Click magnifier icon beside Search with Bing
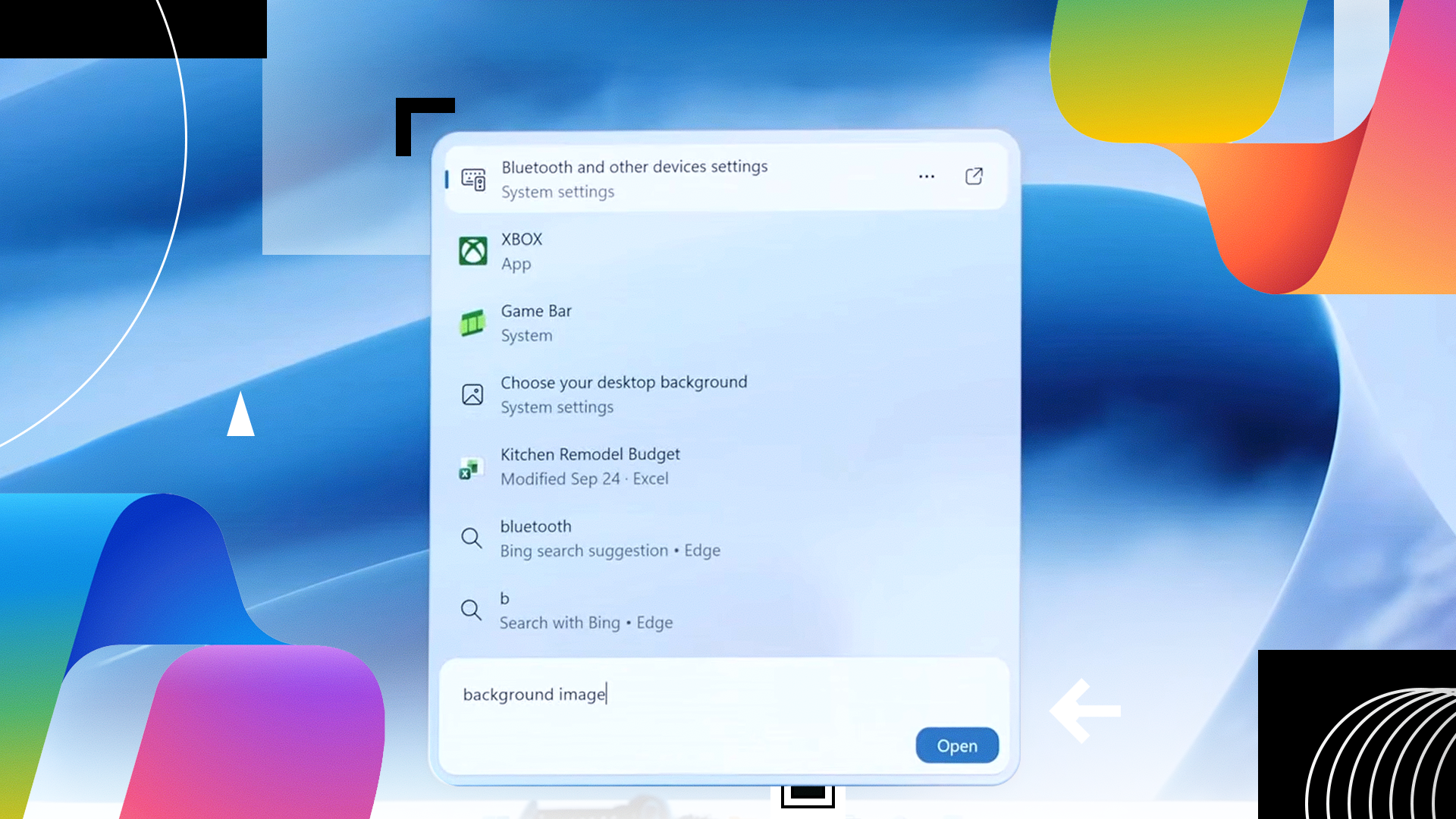This screenshot has width=1456, height=819. click(471, 610)
